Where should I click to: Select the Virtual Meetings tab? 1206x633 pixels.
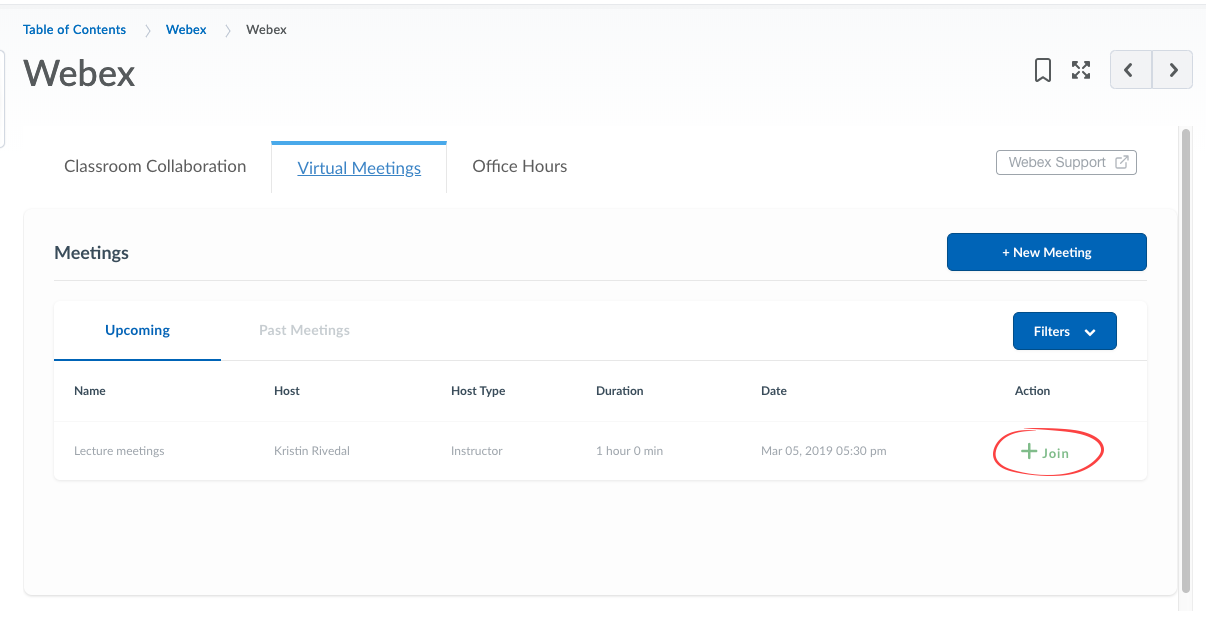coord(359,168)
